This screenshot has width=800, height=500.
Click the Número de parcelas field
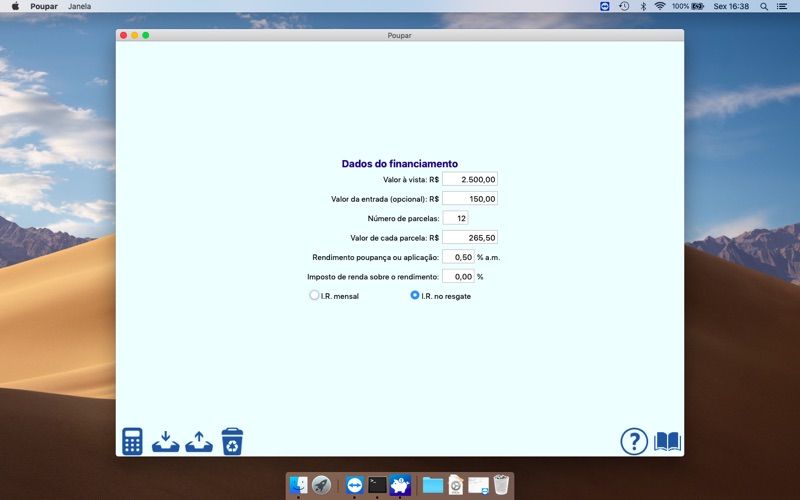tap(455, 218)
